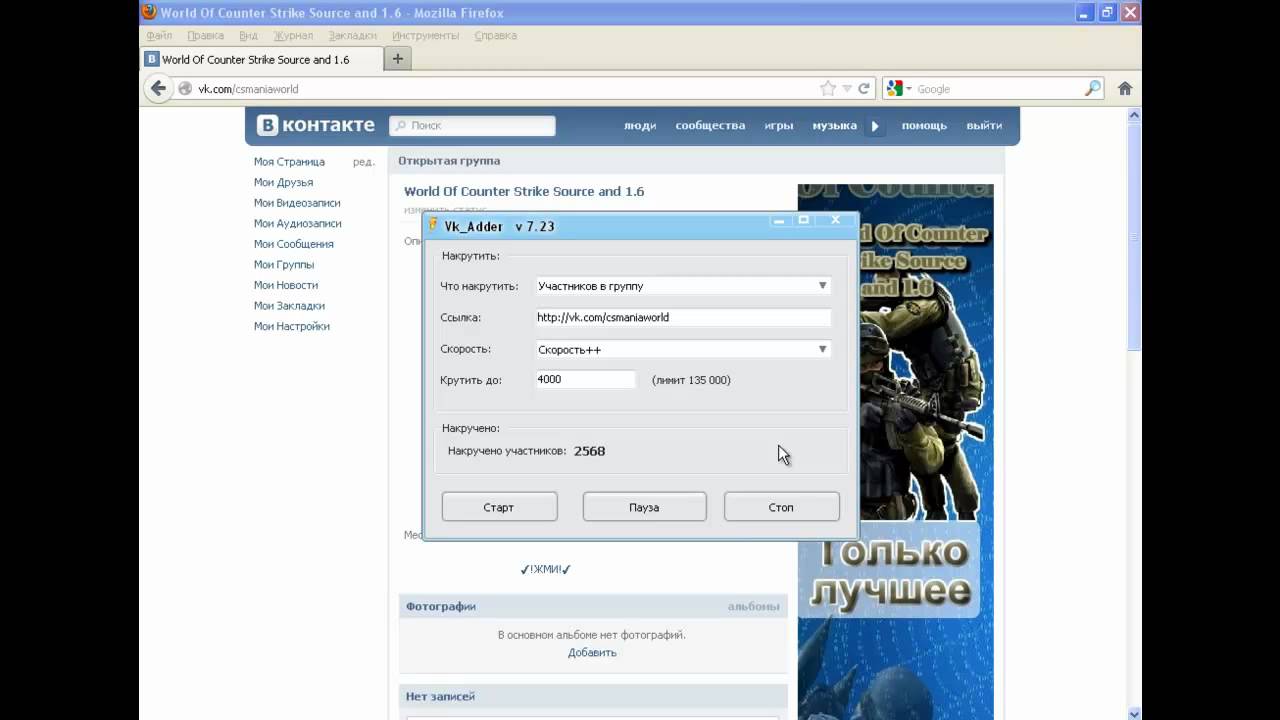
Task: Click the counter value 2568
Action: pyautogui.click(x=589, y=451)
